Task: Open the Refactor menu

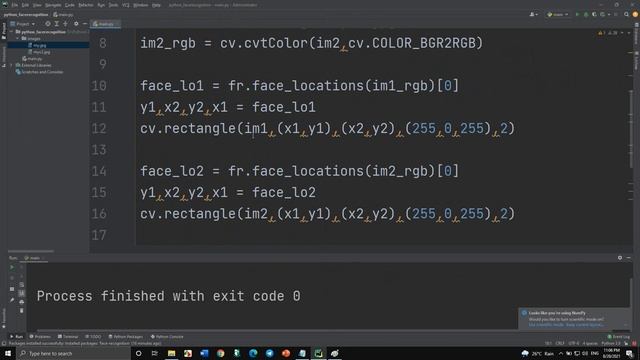Action: (x=86, y=5)
